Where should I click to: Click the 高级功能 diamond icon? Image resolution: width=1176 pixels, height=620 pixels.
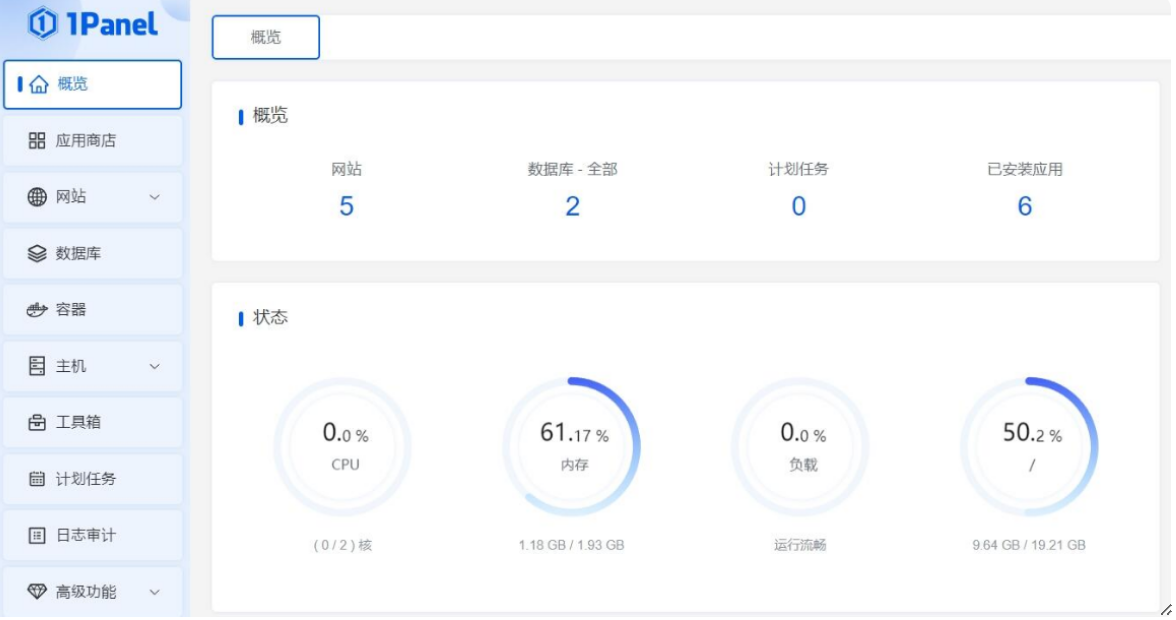click(x=37, y=592)
